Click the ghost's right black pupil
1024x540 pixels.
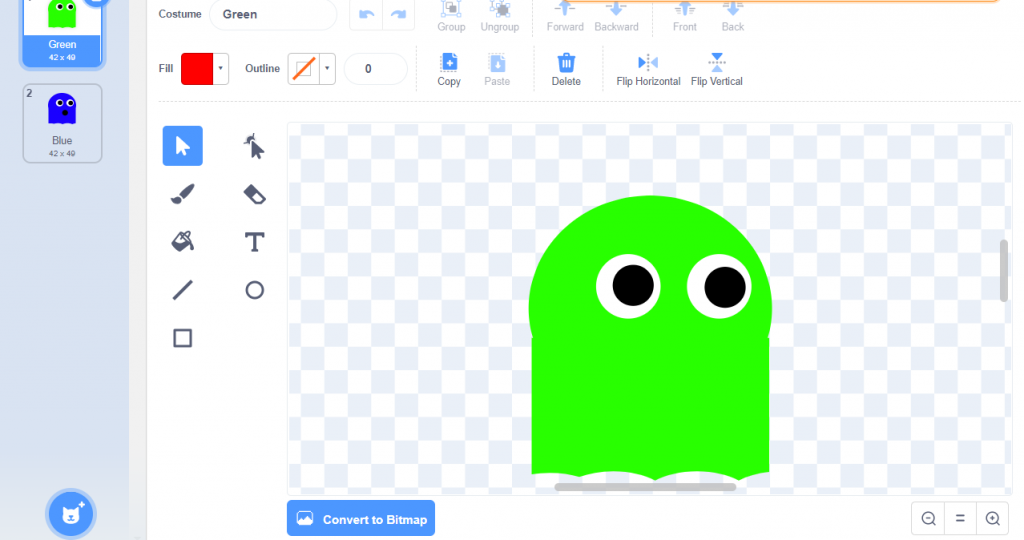(724, 287)
